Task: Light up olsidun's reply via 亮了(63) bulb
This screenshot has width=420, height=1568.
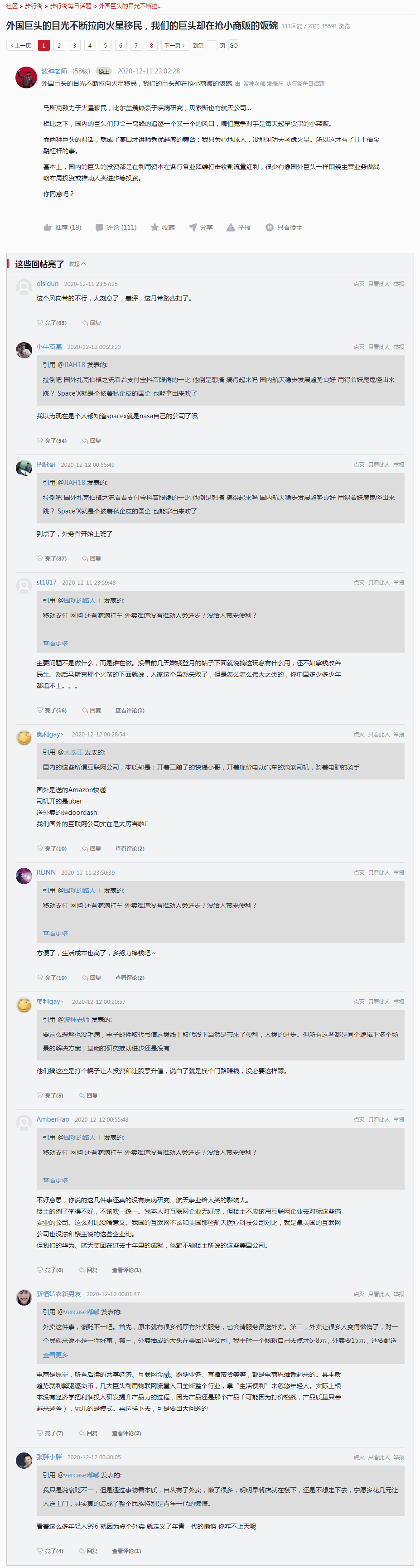Action: coord(40,323)
